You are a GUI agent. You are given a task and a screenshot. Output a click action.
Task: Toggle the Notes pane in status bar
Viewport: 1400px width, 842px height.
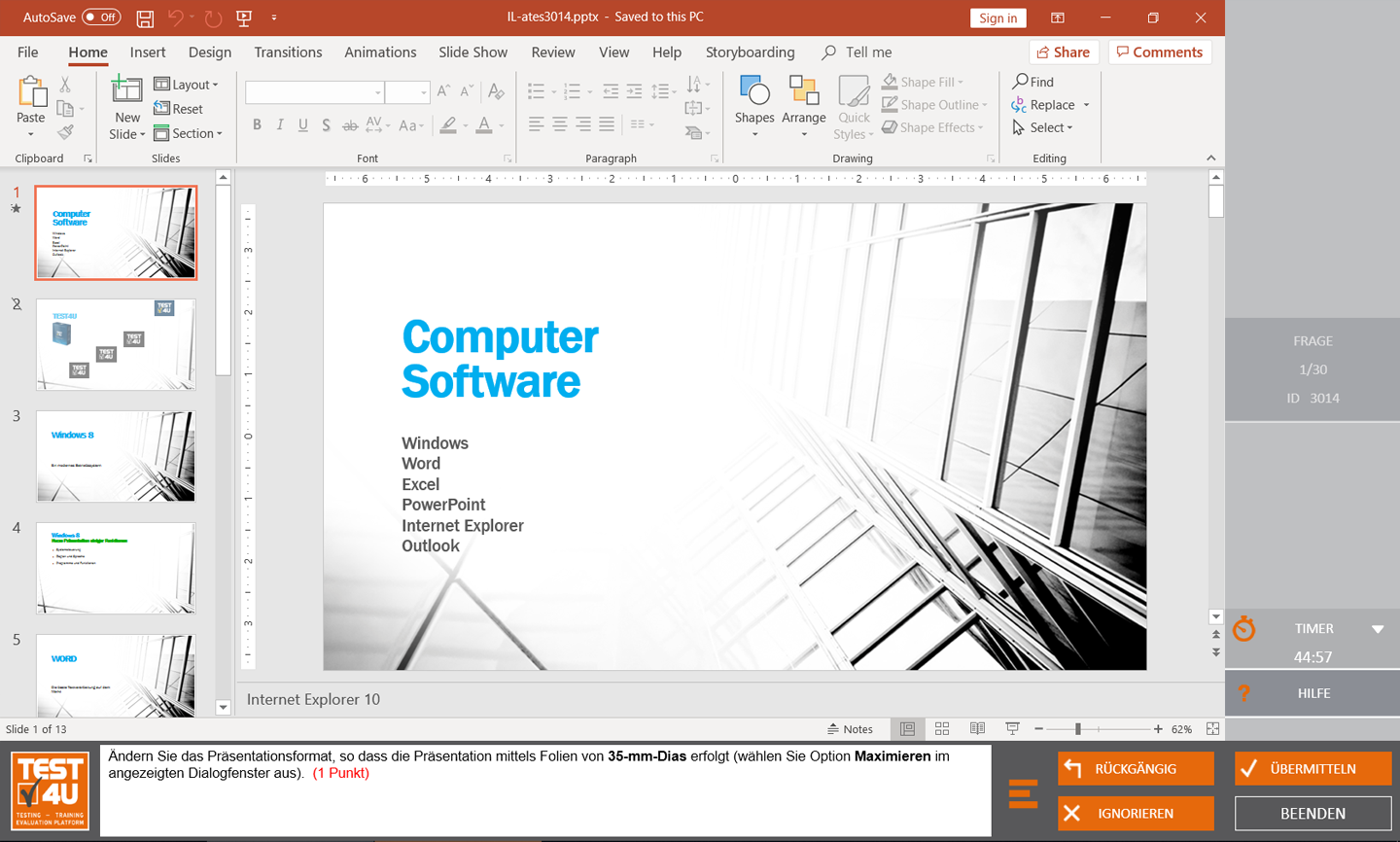point(850,729)
